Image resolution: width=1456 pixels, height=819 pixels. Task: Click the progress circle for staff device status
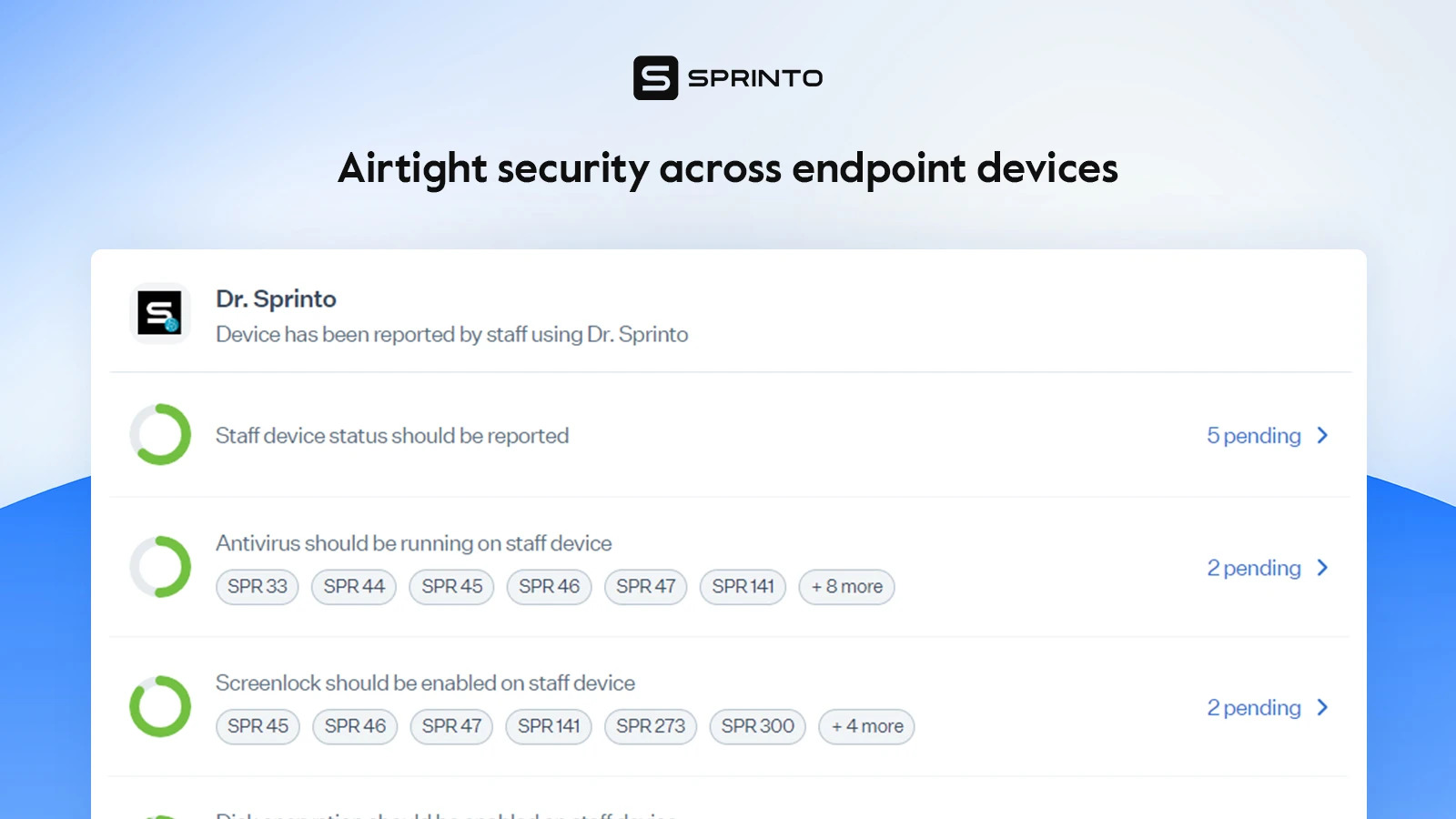(159, 435)
